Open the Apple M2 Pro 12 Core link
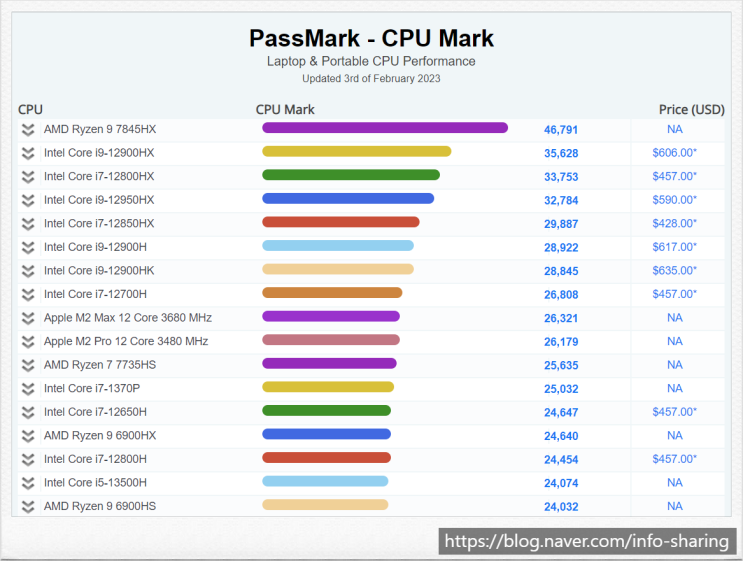This screenshot has width=743, height=561. tap(126, 341)
